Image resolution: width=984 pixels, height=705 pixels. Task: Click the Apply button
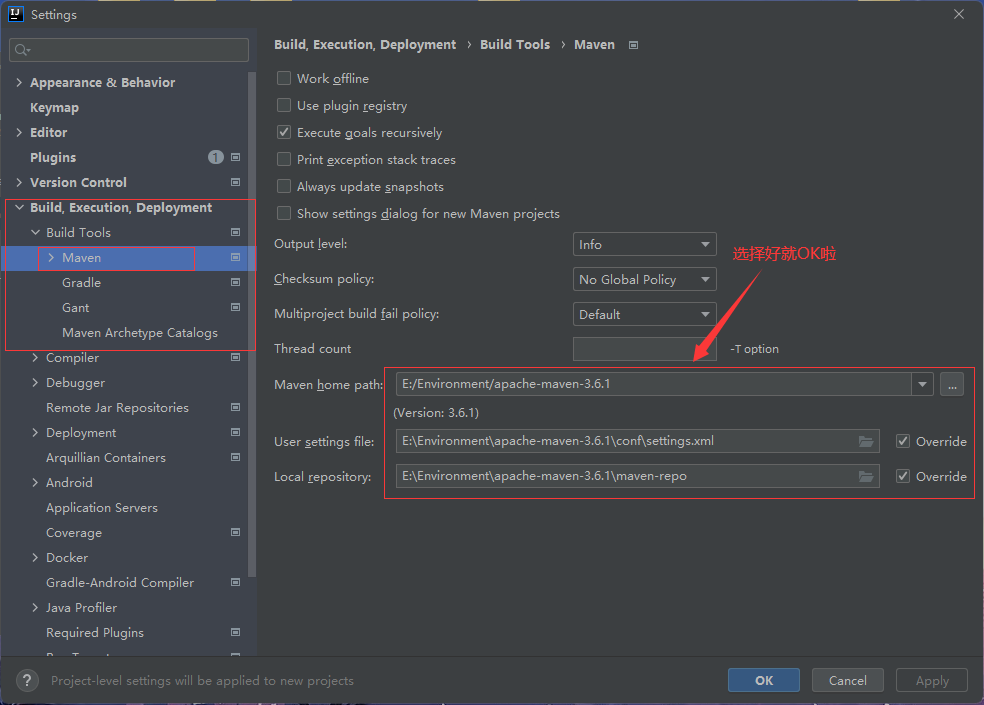pyautogui.click(x=932, y=681)
